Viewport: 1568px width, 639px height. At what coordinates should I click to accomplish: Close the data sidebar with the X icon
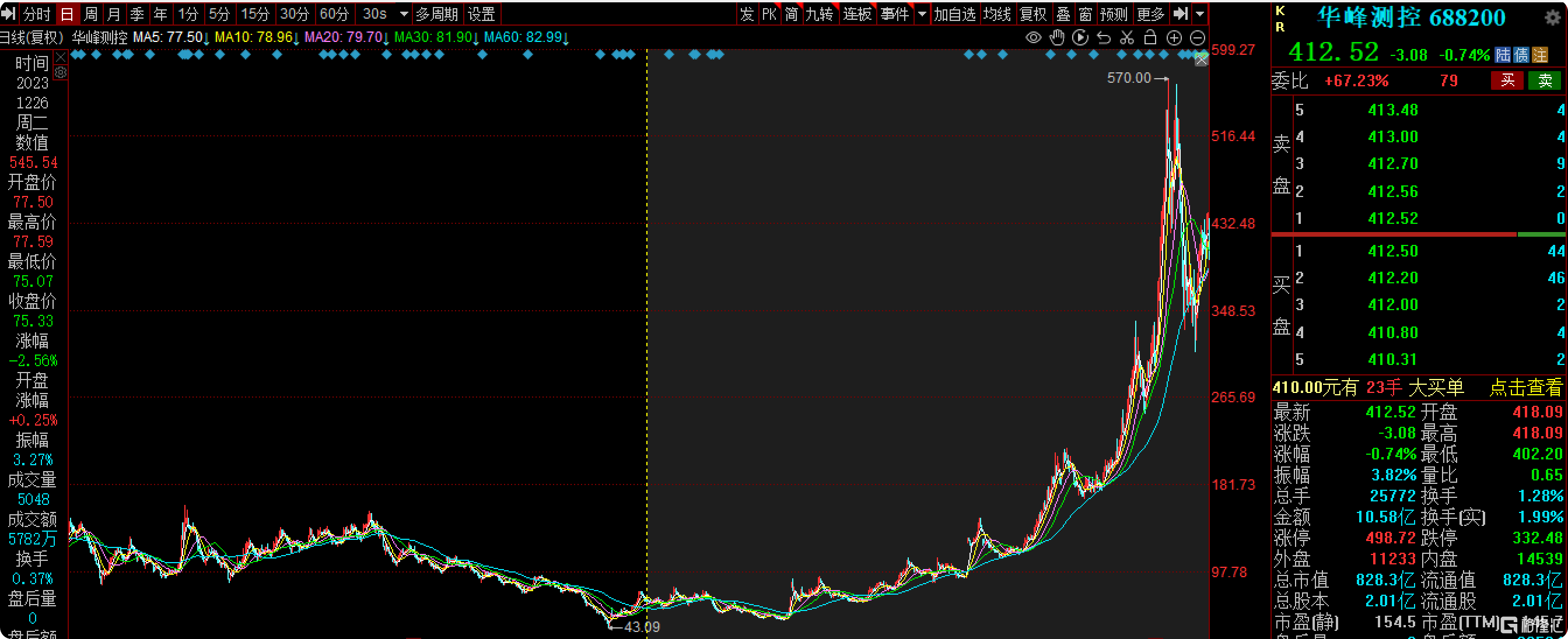(x=60, y=58)
